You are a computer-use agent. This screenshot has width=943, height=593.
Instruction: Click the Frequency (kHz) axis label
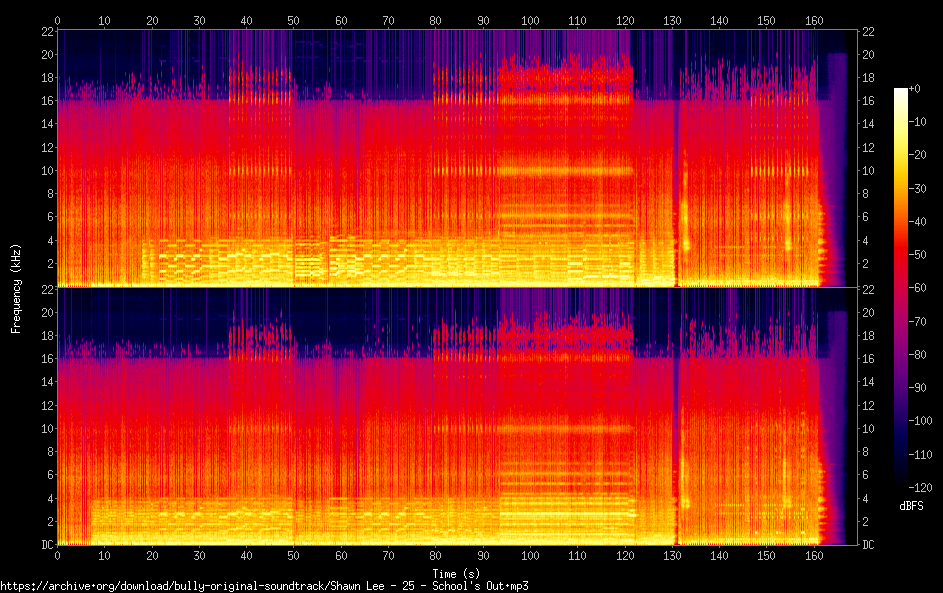point(16,289)
